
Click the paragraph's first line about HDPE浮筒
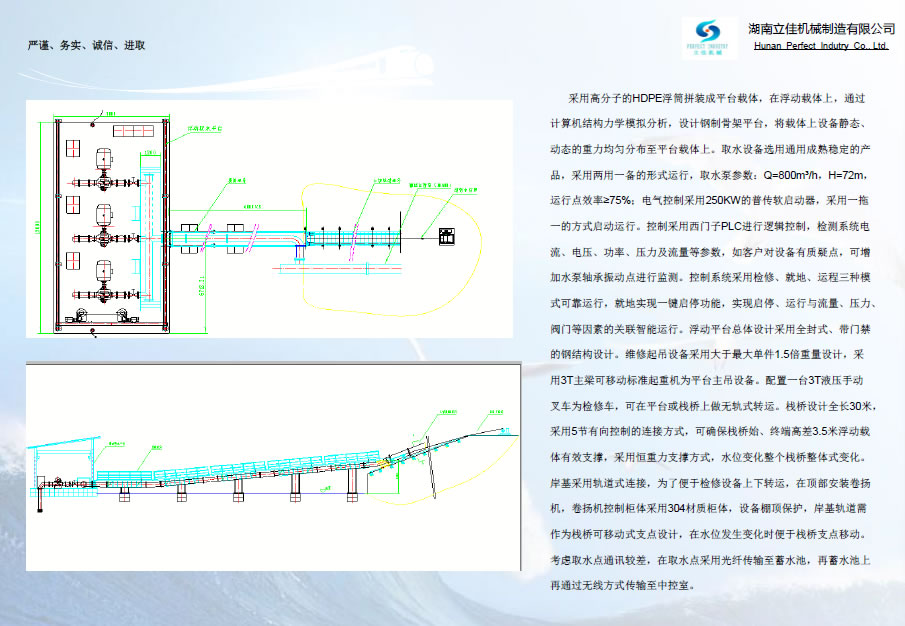pos(715,99)
